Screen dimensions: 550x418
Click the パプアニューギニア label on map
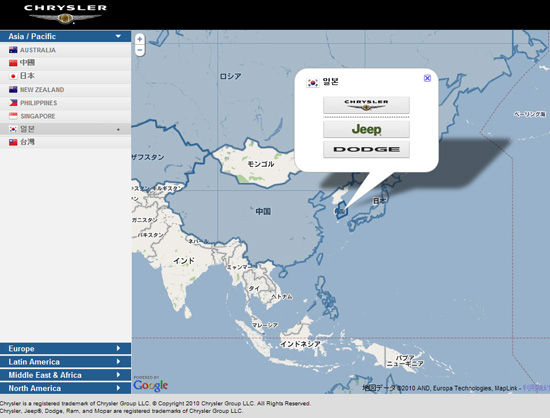coord(405,361)
